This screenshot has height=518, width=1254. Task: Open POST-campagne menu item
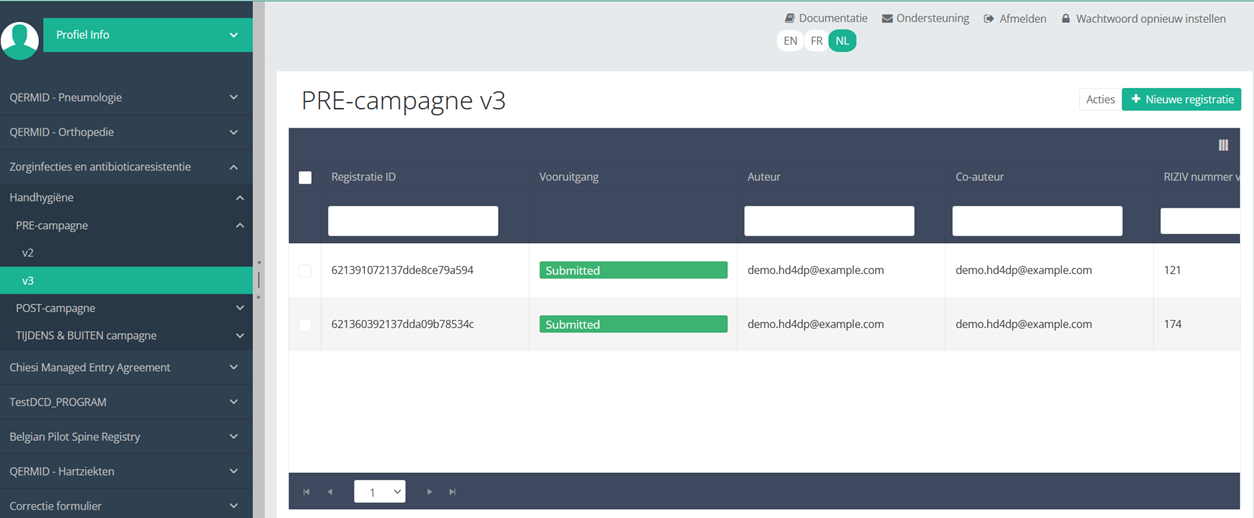(x=56, y=308)
